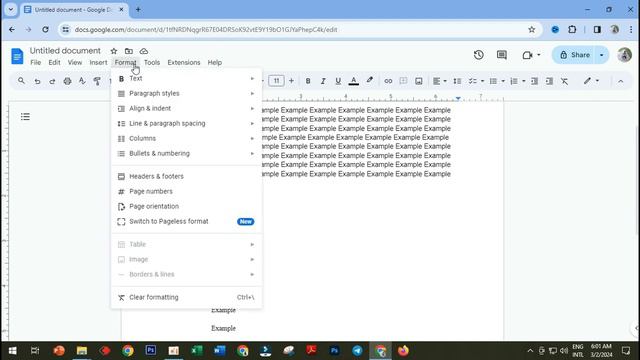Bookmark the page with the star
Screen dimensions: 640x360
point(531,29)
